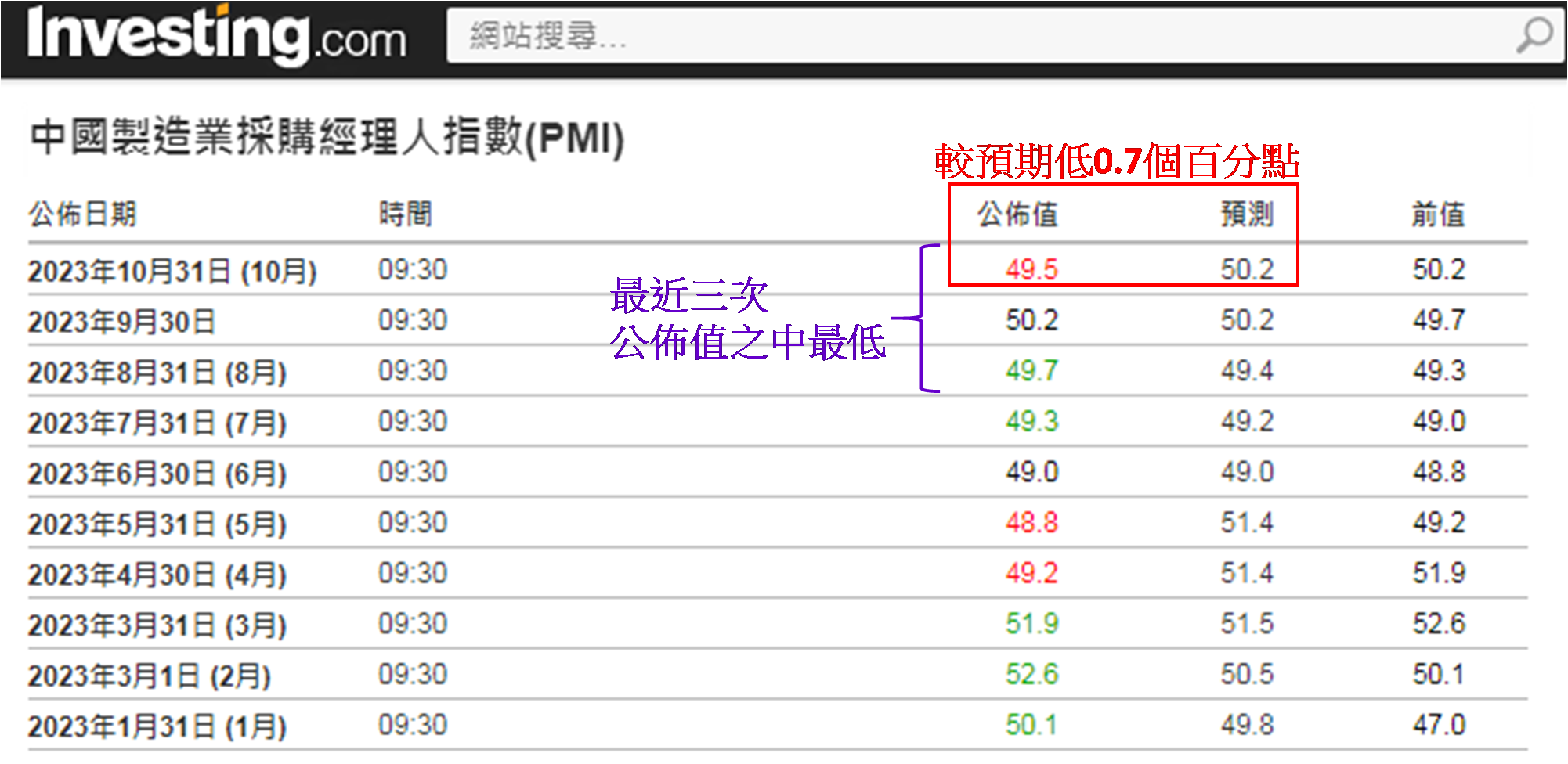
Task: Click the 時間 column header
Action: (x=405, y=214)
